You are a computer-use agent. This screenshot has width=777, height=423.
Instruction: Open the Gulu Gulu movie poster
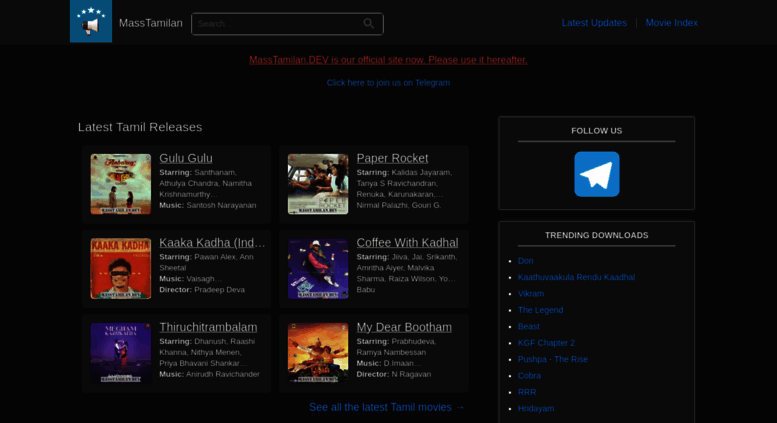pos(120,184)
